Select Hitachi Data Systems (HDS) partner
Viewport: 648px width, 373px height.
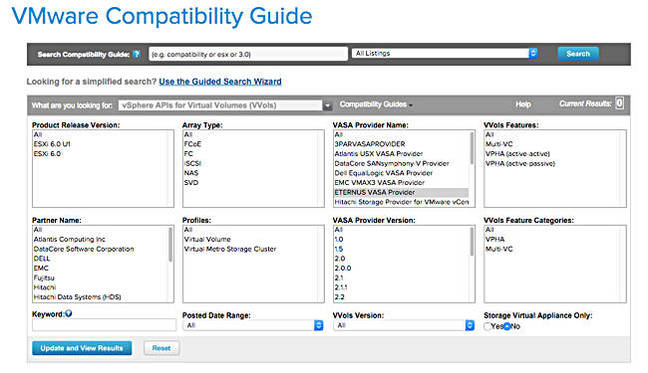(x=77, y=297)
